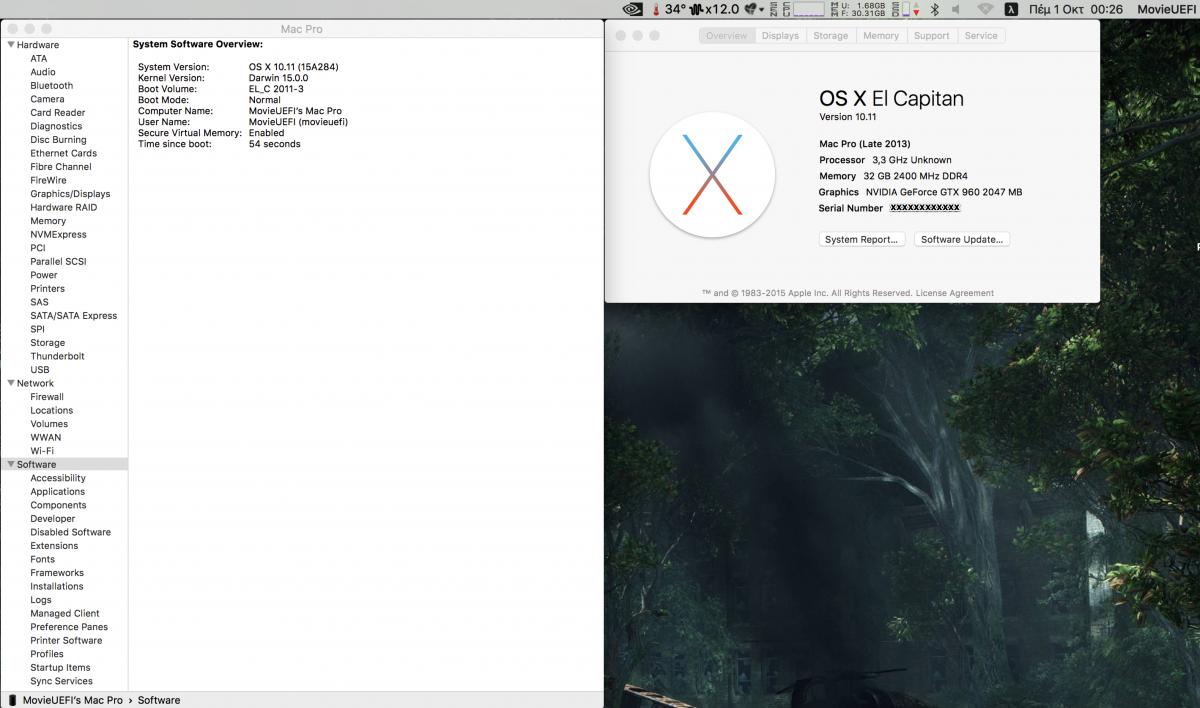Switch to the Displays tab
Viewport: 1200px width, 708px height.
[780, 35]
